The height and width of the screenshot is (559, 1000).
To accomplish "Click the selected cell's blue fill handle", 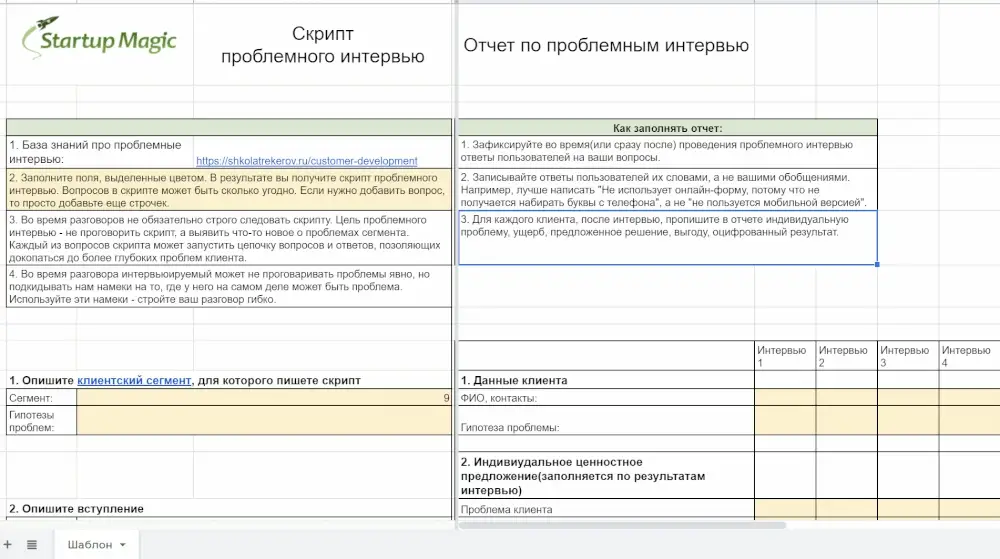I will click(x=877, y=264).
